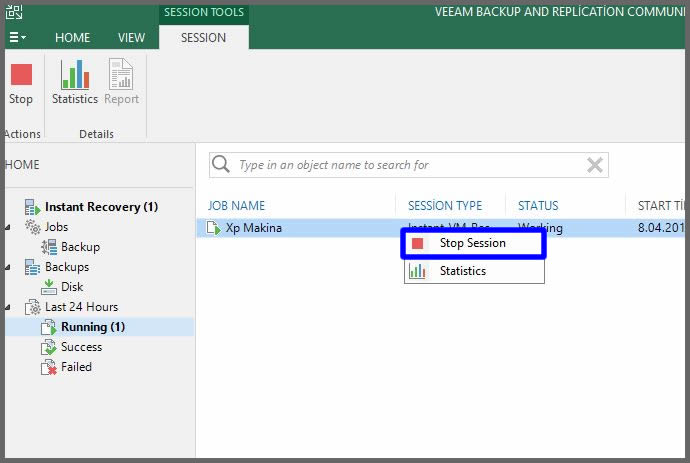The image size is (690, 463).
Task: Click the Failed red X icon
Action: click(48, 367)
